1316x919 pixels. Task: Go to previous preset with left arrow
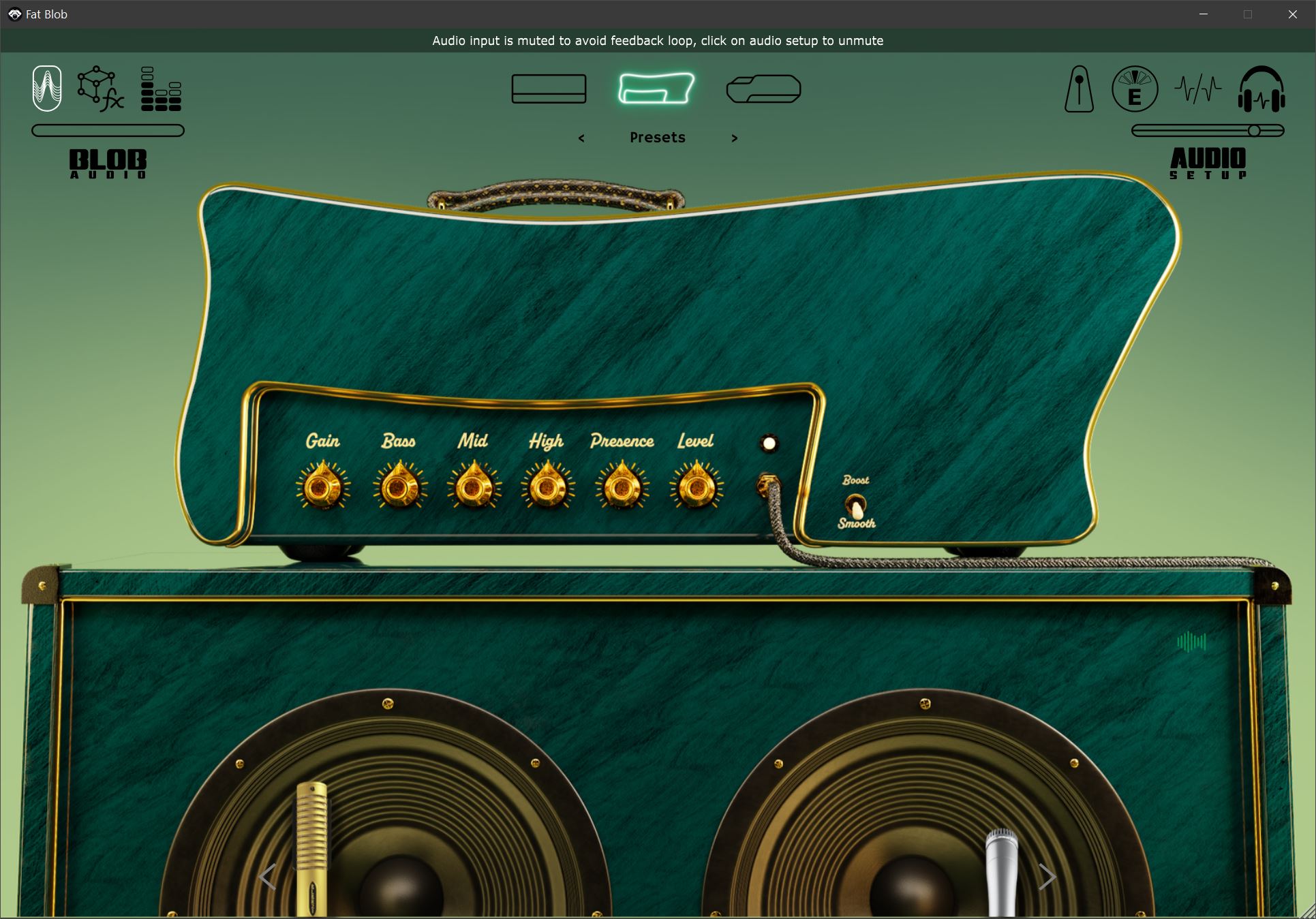click(581, 138)
